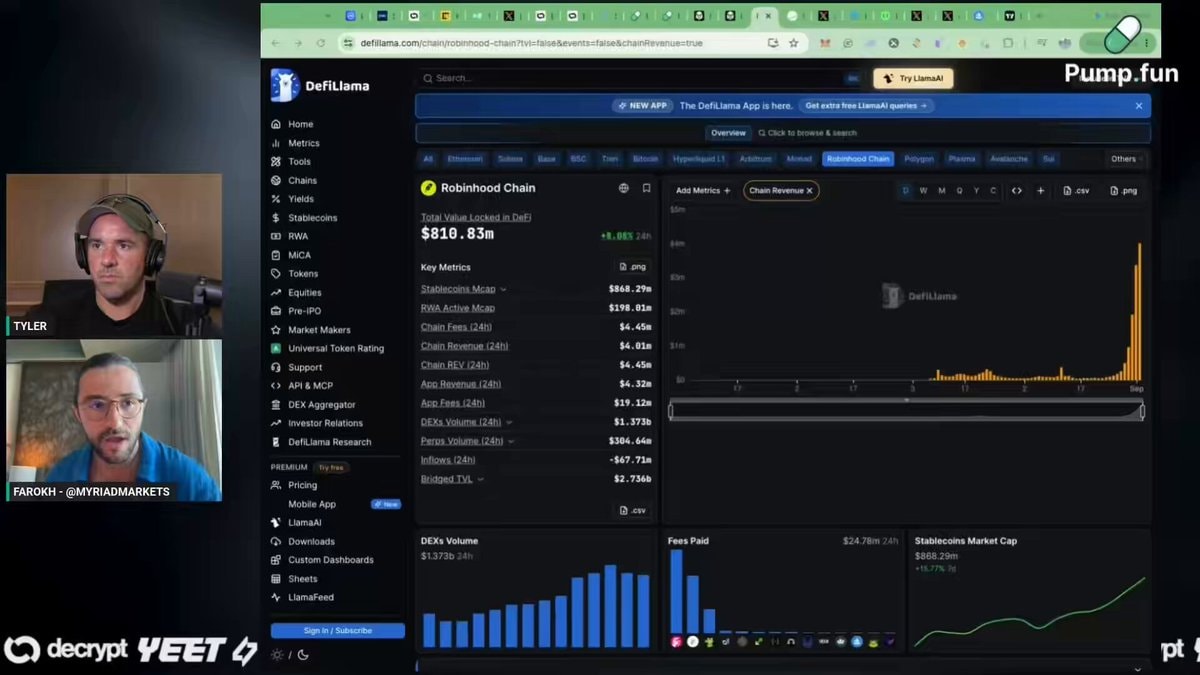The image size is (1200, 675).
Task: Download Key Metrics as .csv
Action: point(632,510)
